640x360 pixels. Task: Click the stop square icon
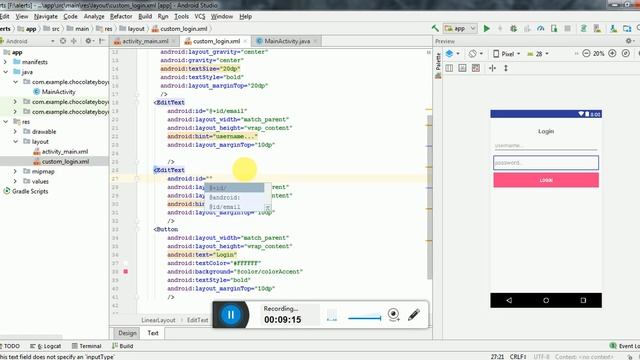coord(567,29)
